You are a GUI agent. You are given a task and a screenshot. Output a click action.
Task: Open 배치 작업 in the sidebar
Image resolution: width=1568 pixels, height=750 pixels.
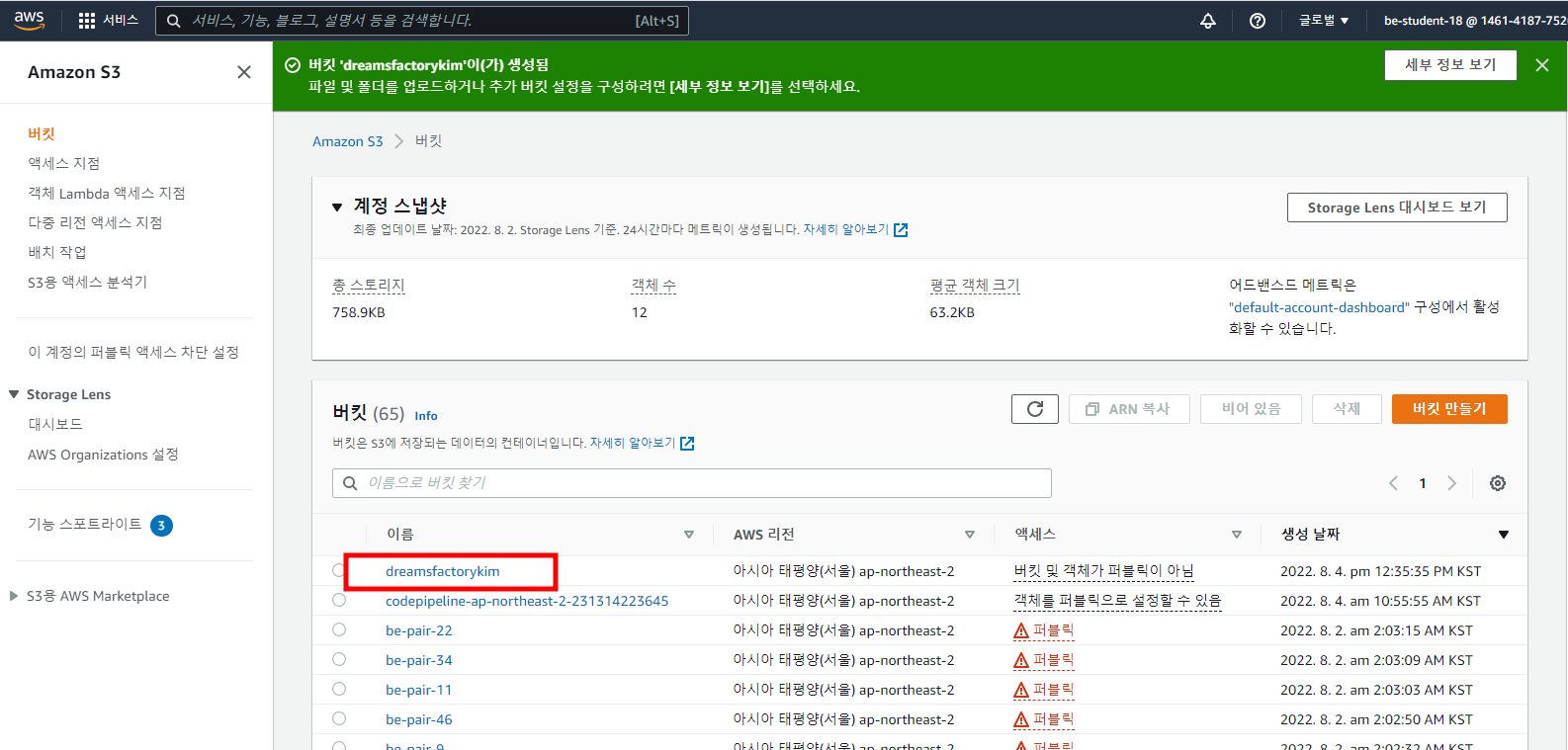tap(57, 252)
